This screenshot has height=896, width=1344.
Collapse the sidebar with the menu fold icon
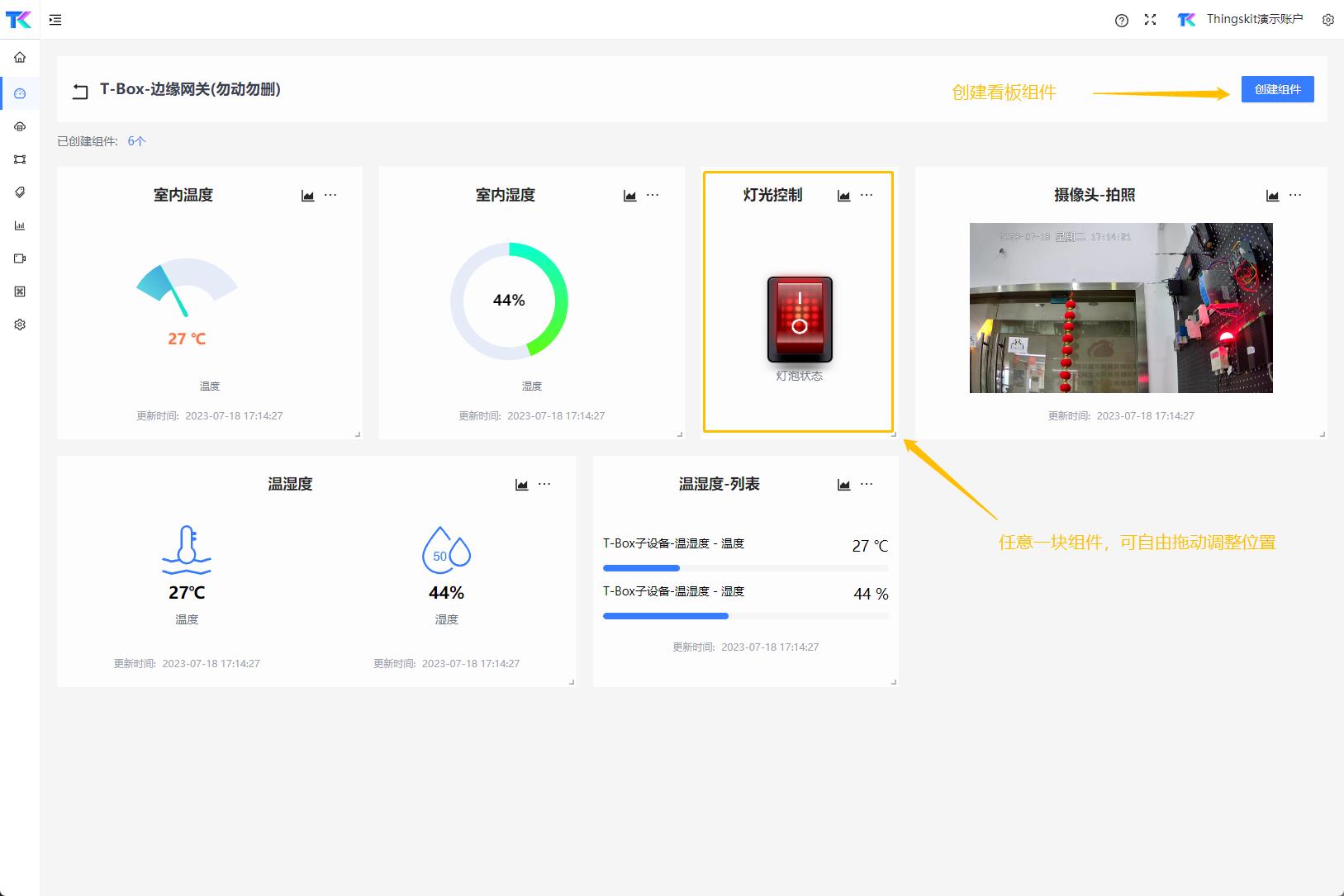(55, 20)
